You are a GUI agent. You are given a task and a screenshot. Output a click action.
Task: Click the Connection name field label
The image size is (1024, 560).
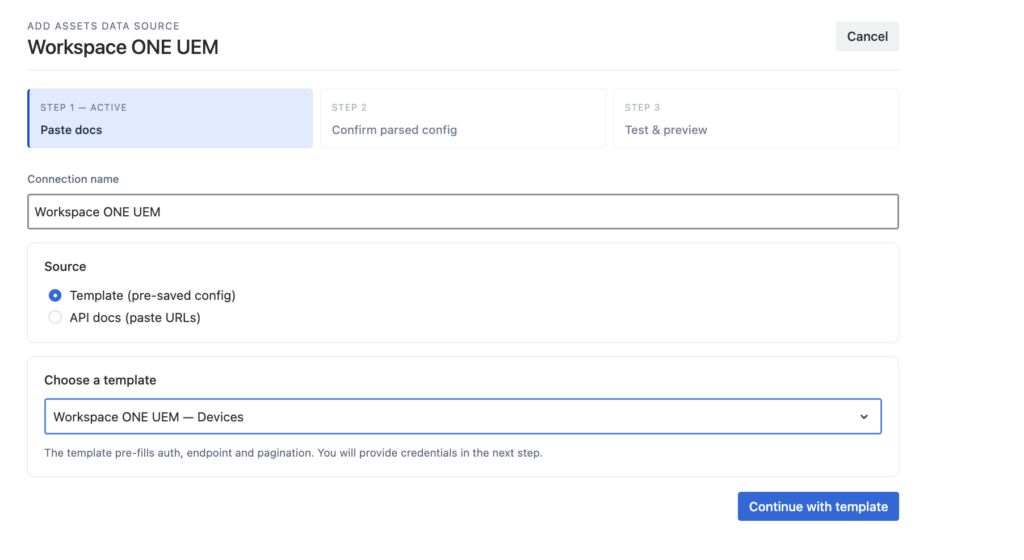(x=73, y=179)
